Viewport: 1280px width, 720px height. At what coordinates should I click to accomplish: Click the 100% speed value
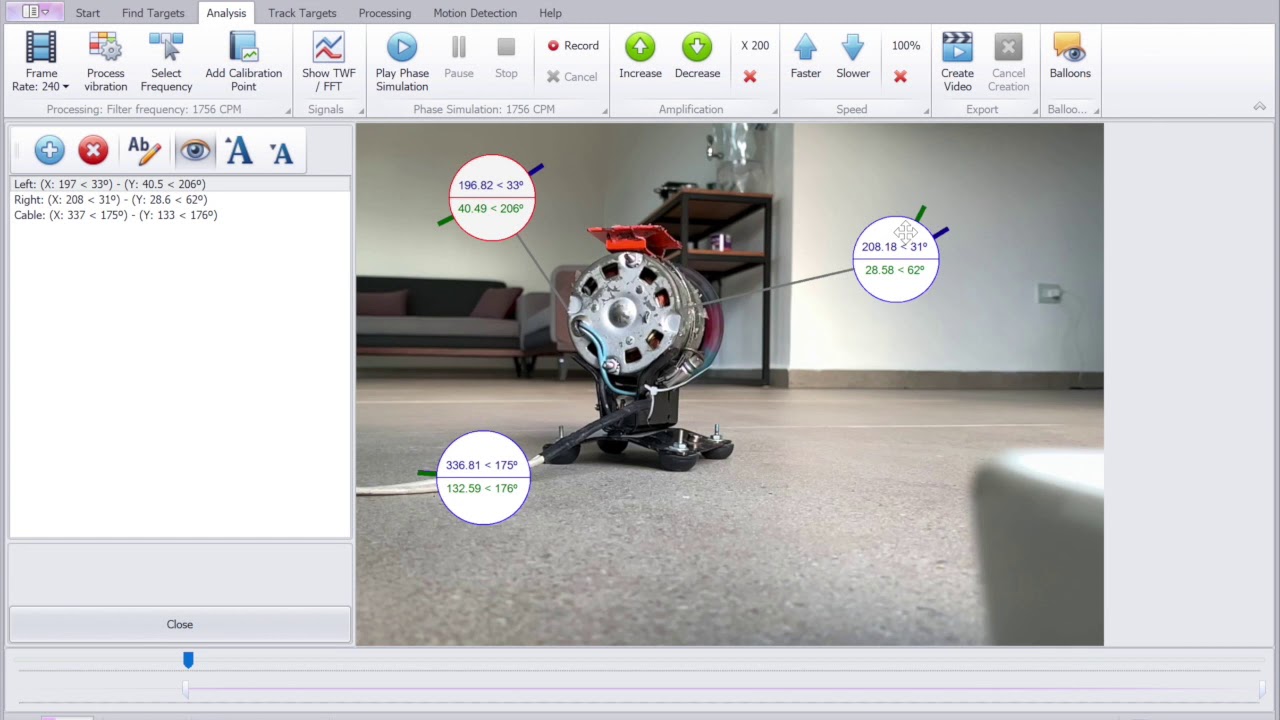pyautogui.click(x=906, y=46)
